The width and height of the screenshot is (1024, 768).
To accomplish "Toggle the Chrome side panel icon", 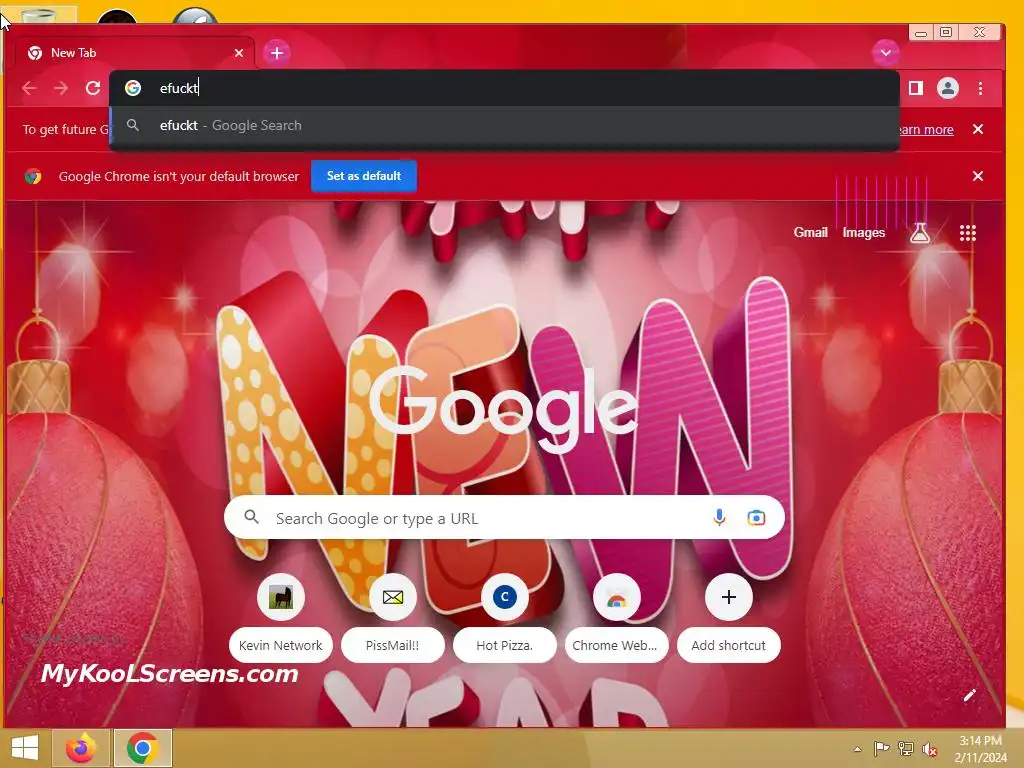I will click(x=916, y=88).
